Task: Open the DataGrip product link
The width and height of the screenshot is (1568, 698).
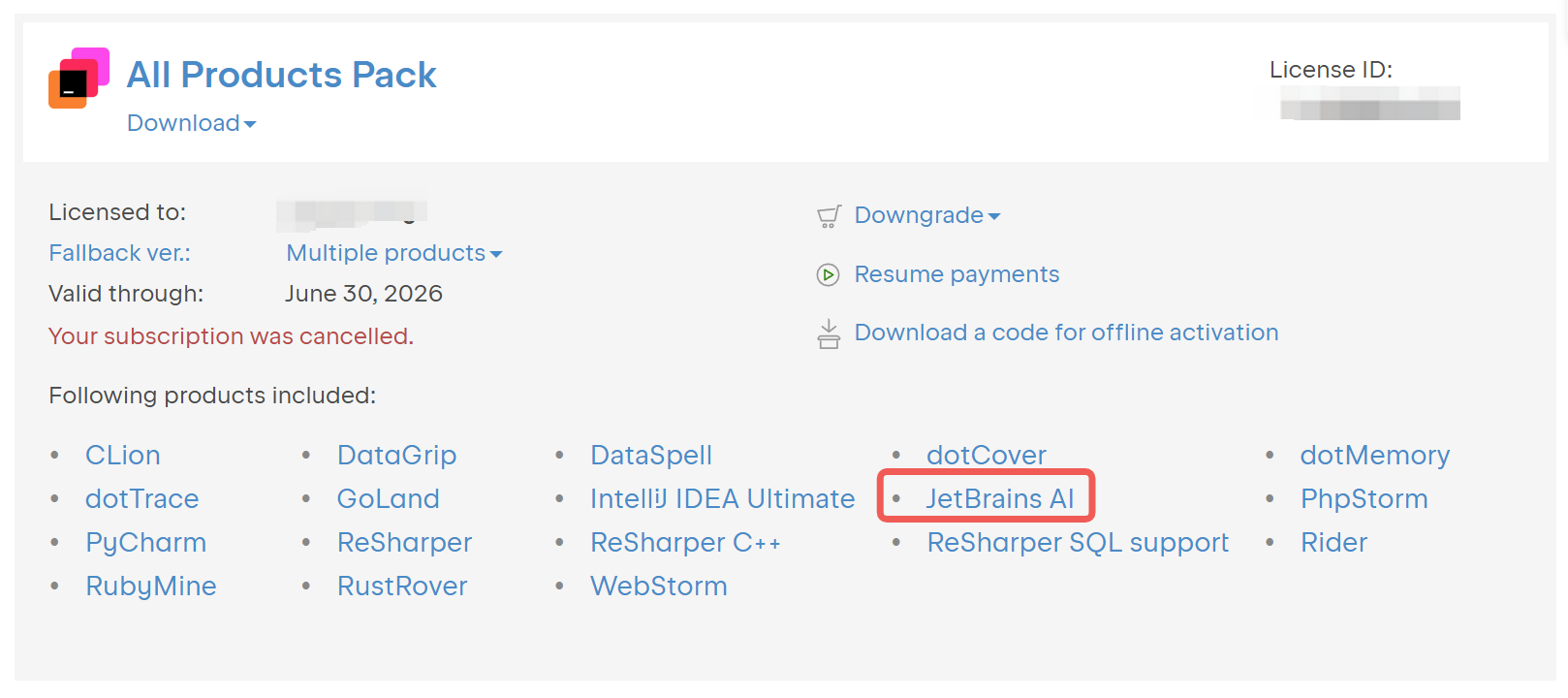Action: pos(396,456)
